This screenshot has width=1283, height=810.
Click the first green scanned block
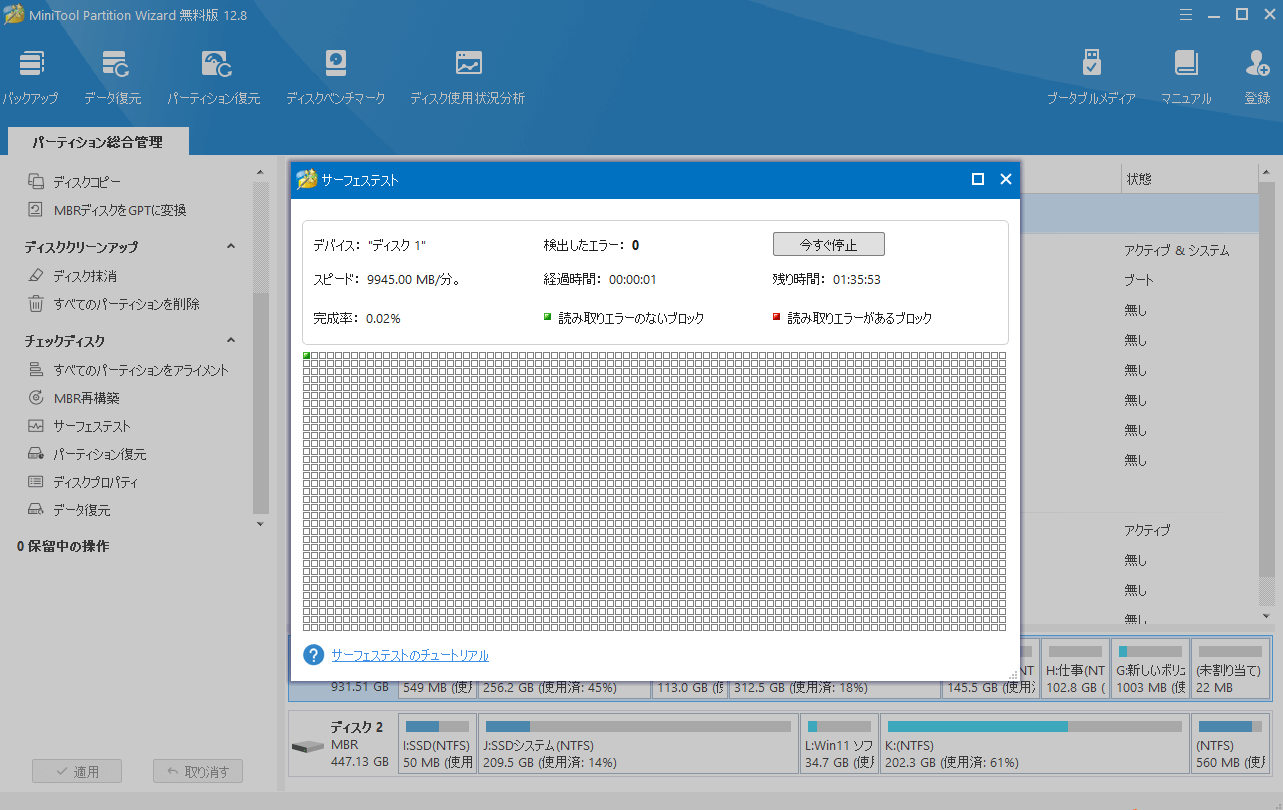(x=307, y=356)
